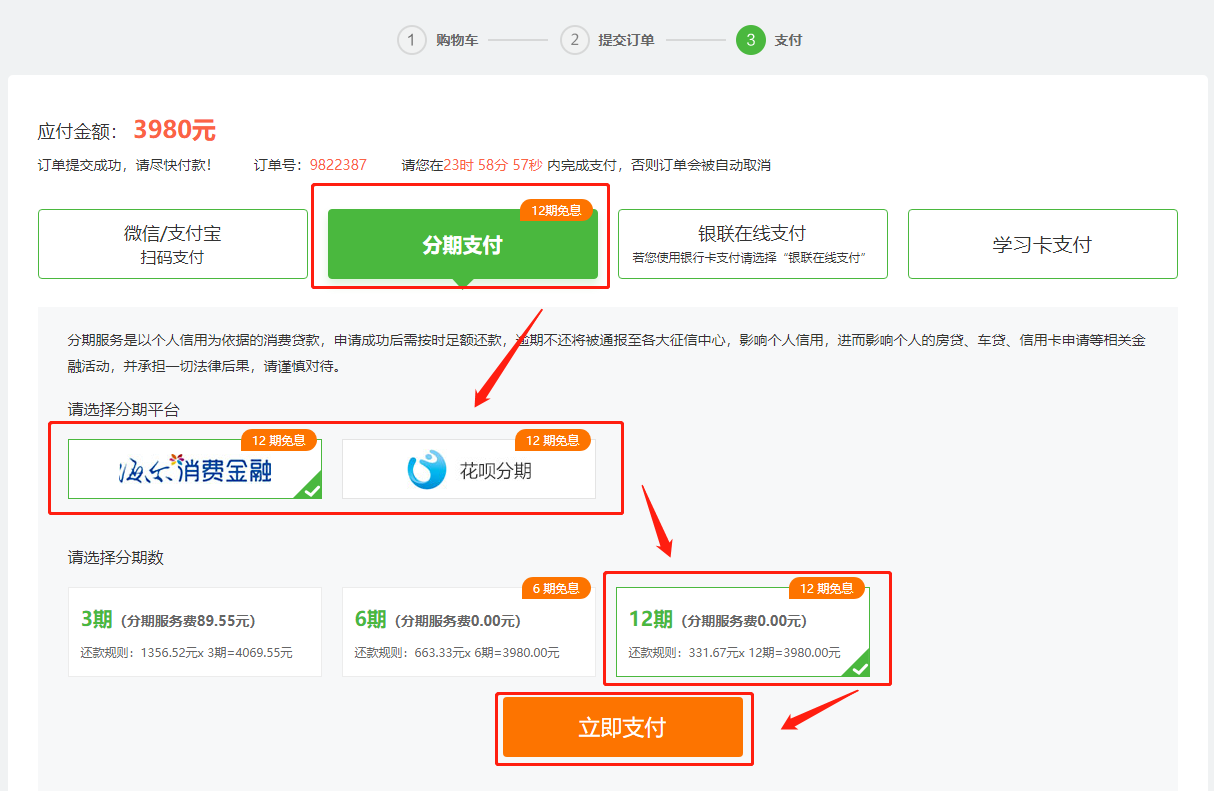The width and height of the screenshot is (1214, 791).
Task: Click the green step 3 支付 circle
Action: tap(750, 40)
